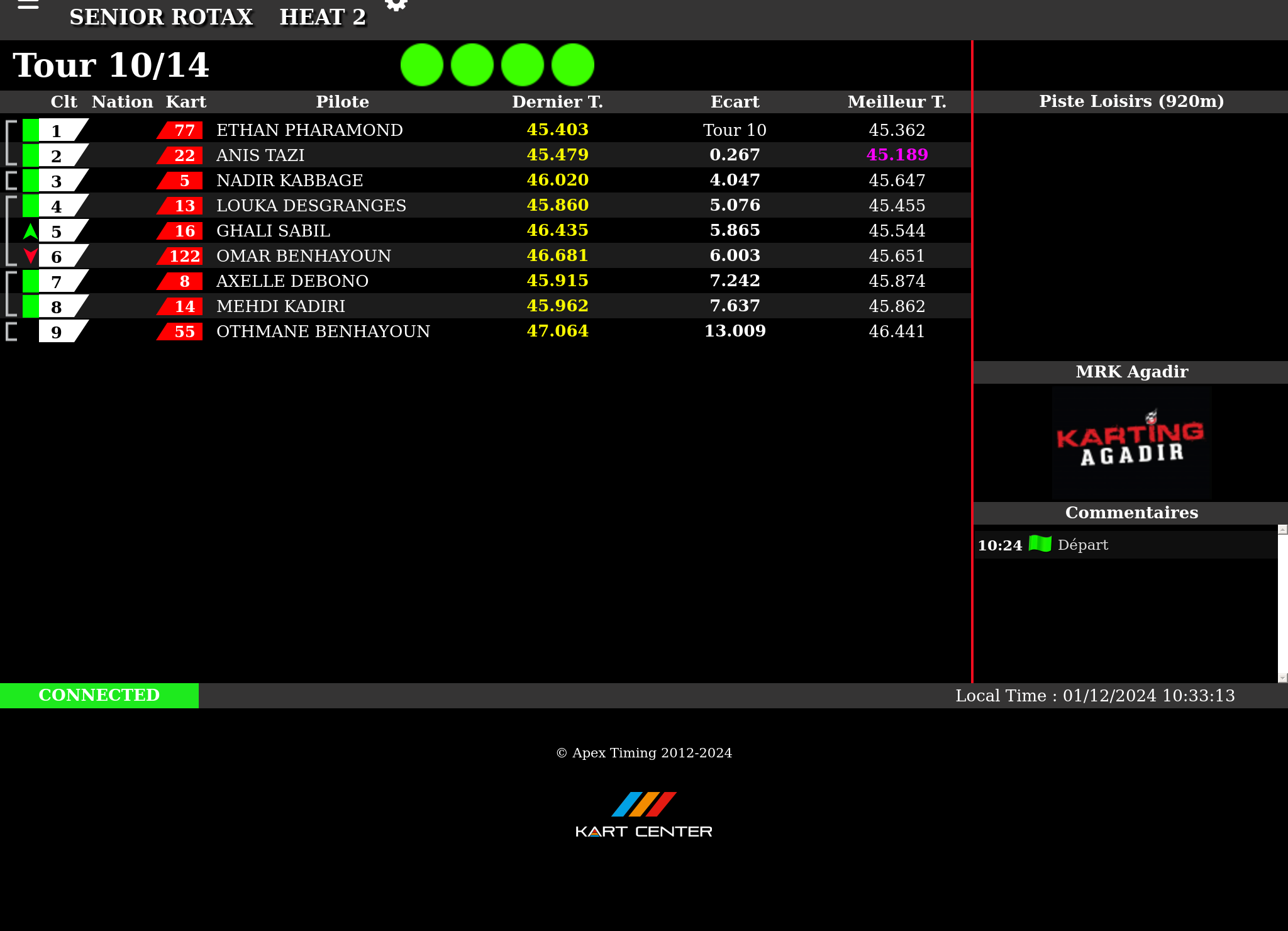This screenshot has height=931, width=1288.
Task: Open the settings gear icon
Action: [x=396, y=5]
